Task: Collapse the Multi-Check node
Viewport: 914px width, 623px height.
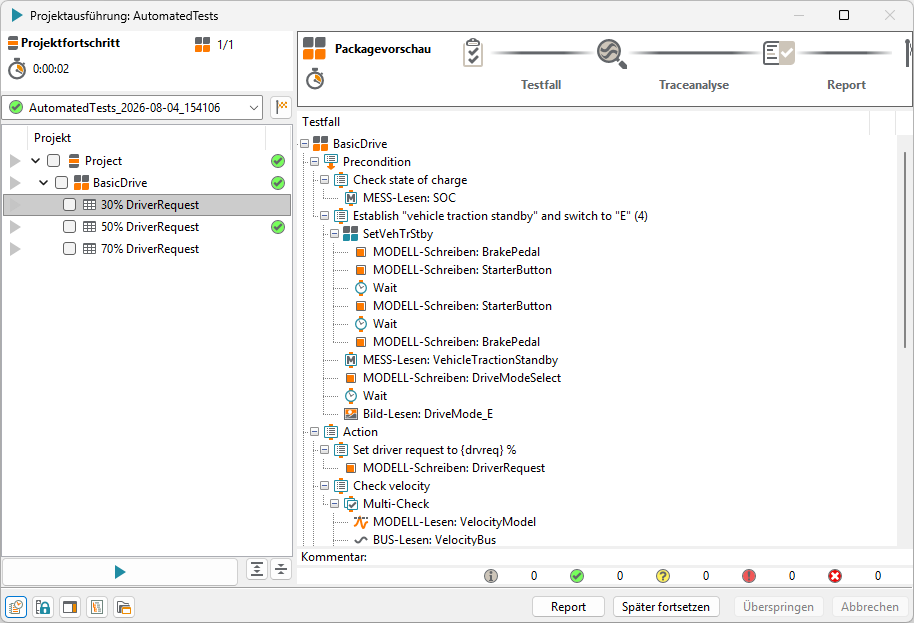Action: click(335, 504)
